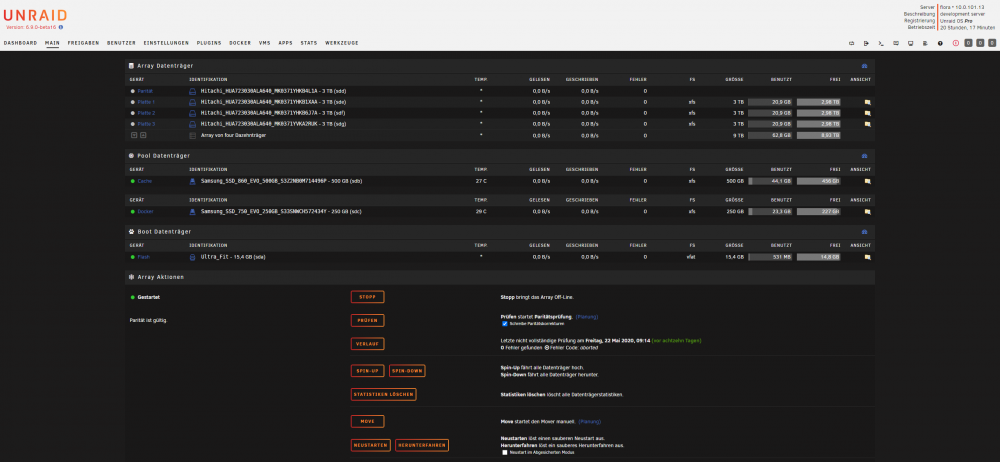Browse Cache pool via its folder icon
This screenshot has width=1000, height=462.
click(x=867, y=181)
